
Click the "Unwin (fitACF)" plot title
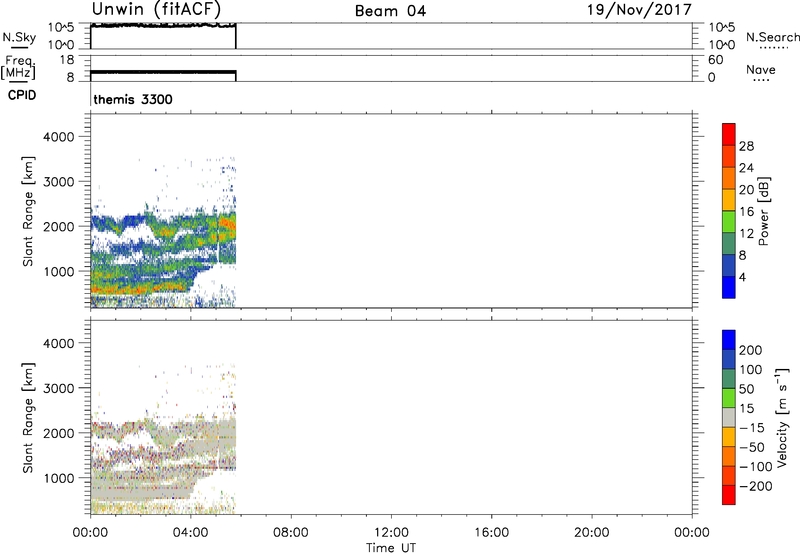pos(156,9)
